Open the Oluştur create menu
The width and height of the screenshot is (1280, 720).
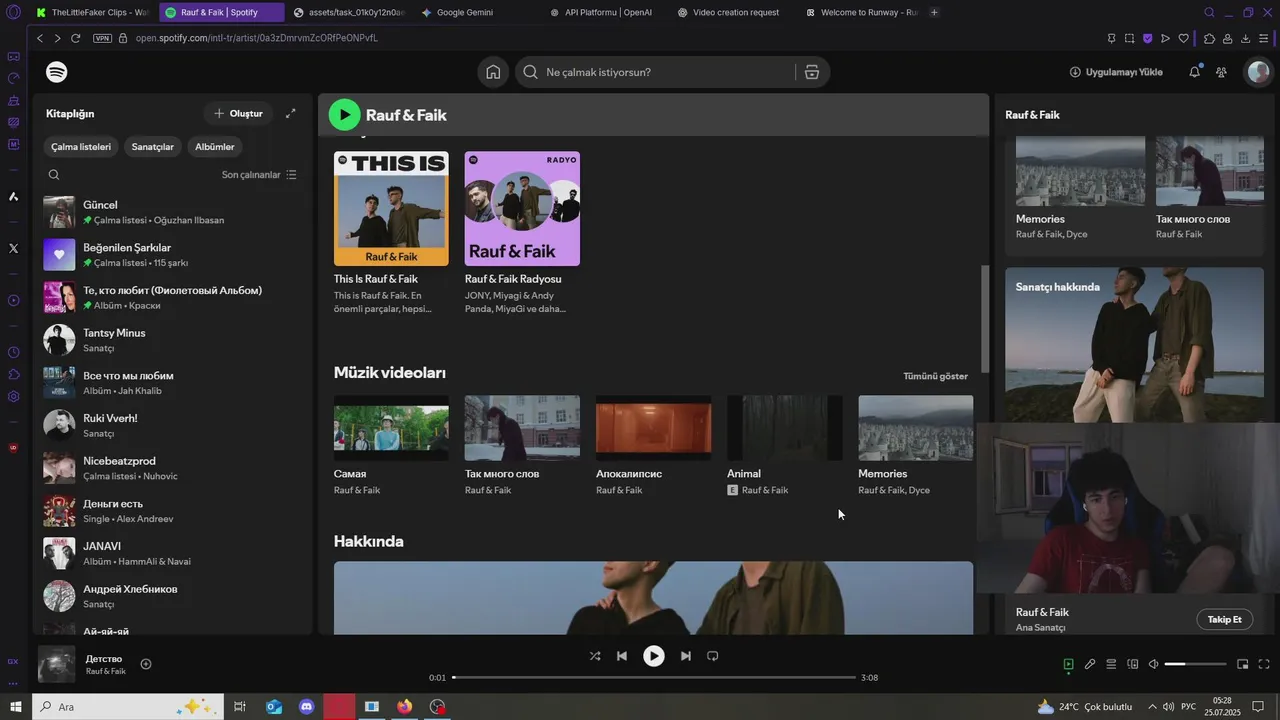238,113
